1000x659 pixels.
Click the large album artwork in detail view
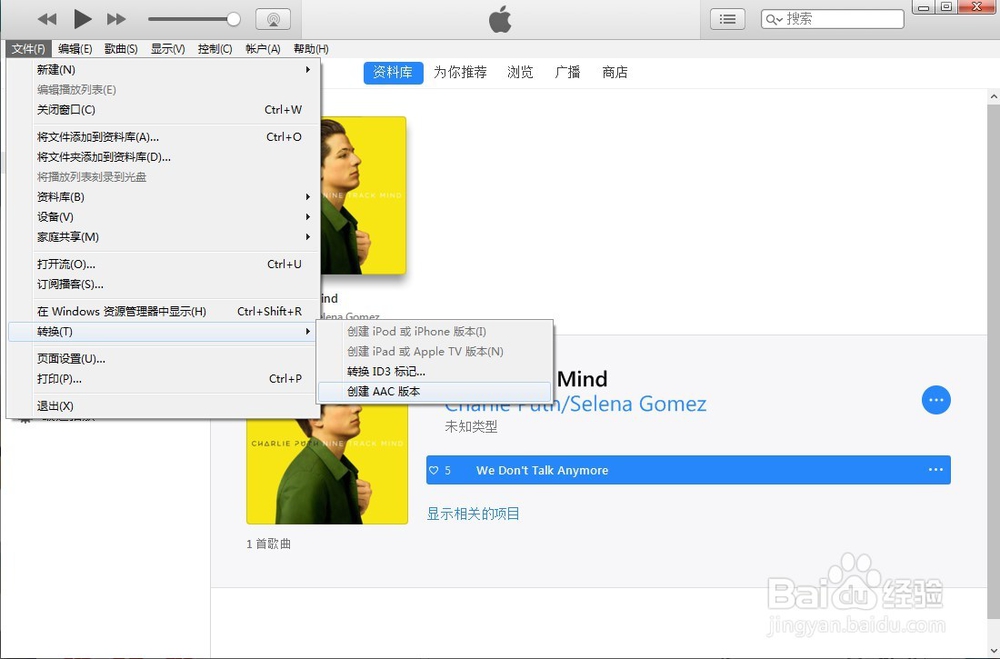327,465
